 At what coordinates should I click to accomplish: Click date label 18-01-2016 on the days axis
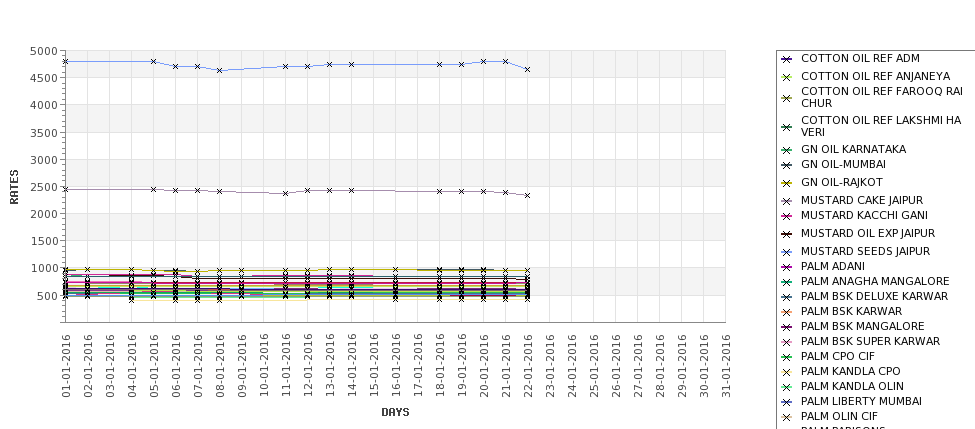point(440,366)
